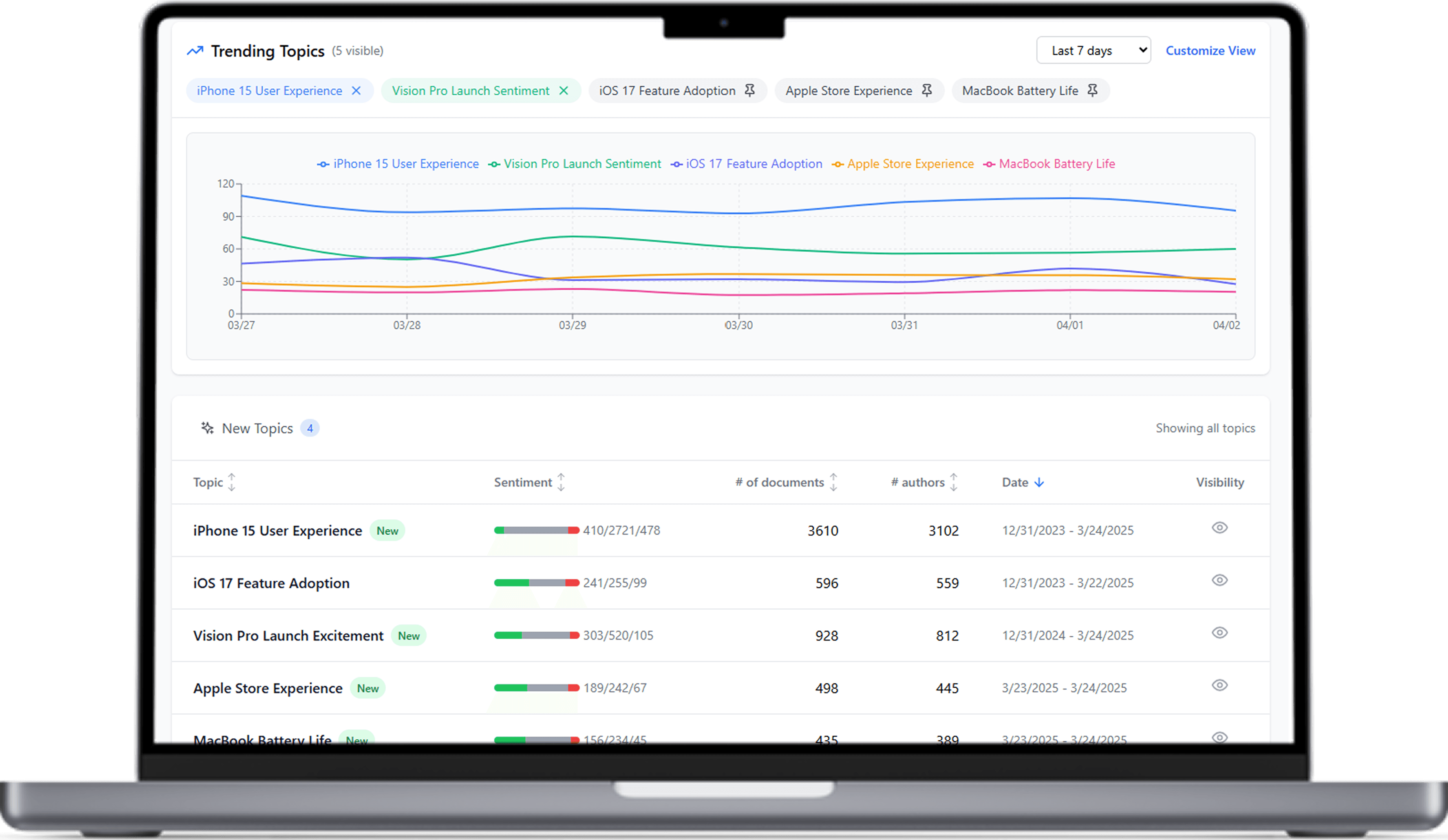Click authors count 3102
1448x840 pixels.
(943, 531)
